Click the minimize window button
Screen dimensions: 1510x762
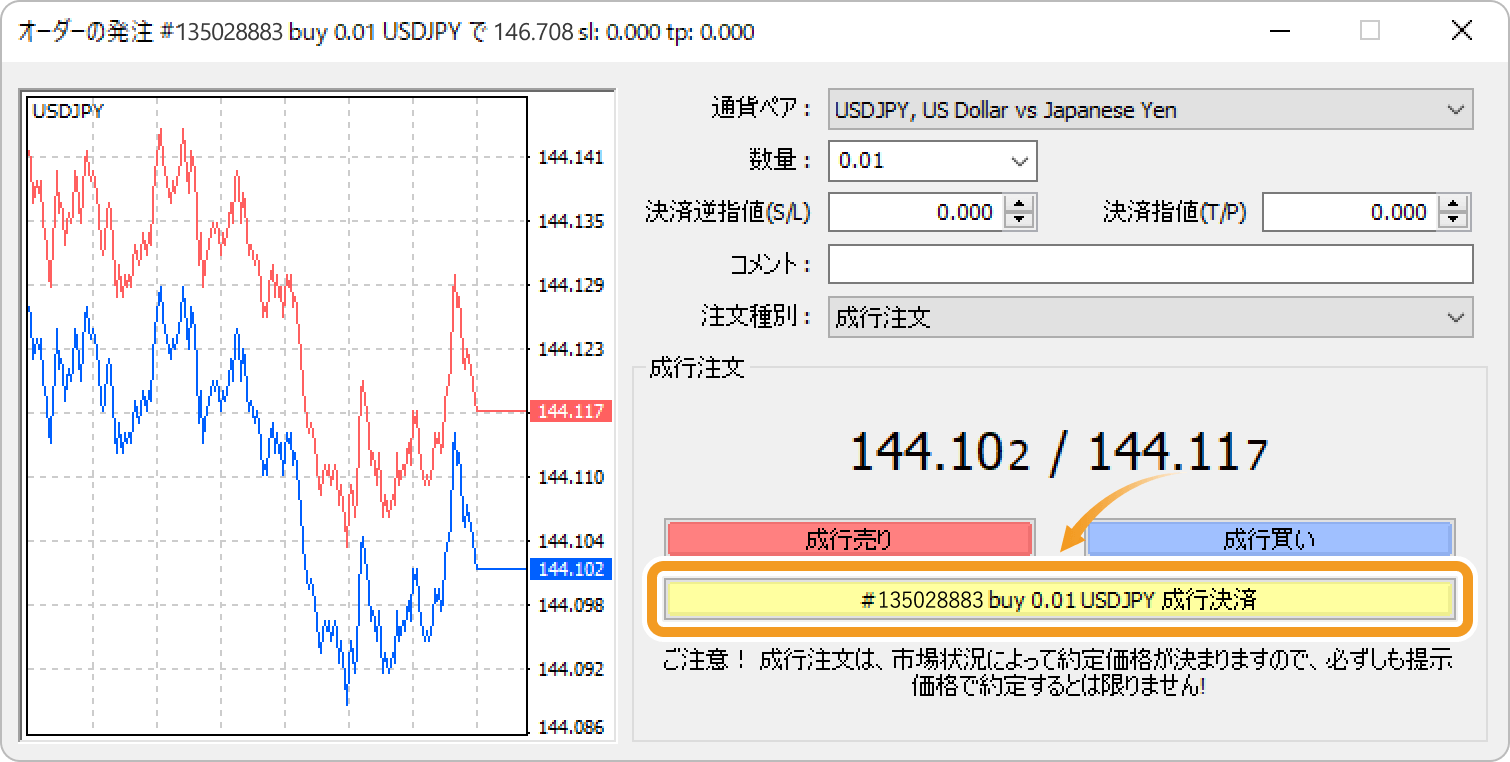tap(1278, 31)
